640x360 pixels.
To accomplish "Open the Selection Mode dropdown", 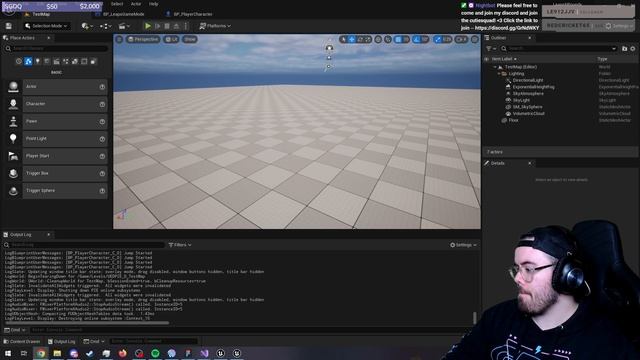I will pos(46,26).
